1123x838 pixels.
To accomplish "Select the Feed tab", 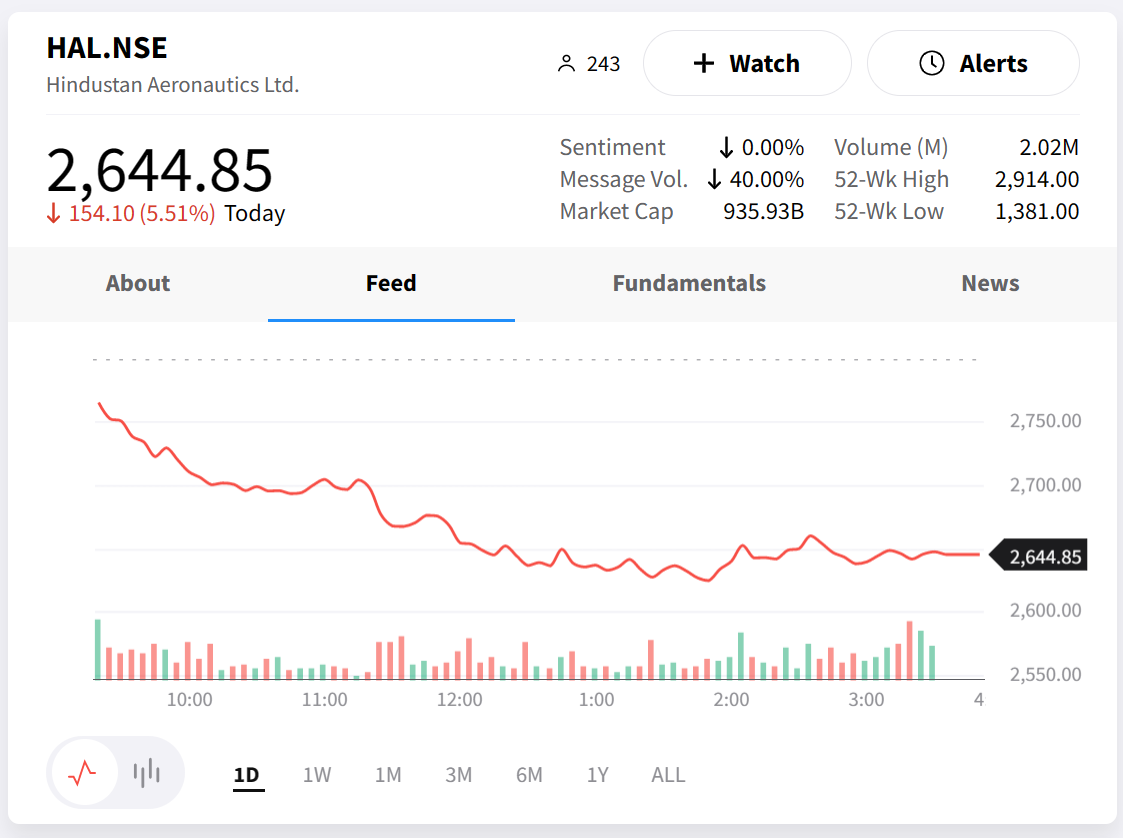I will (x=391, y=284).
